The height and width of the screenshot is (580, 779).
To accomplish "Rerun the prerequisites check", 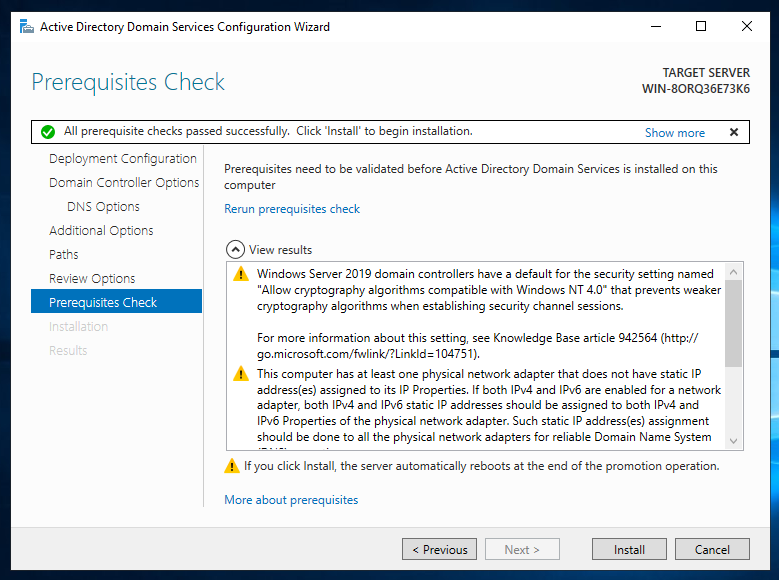I will (x=292, y=209).
